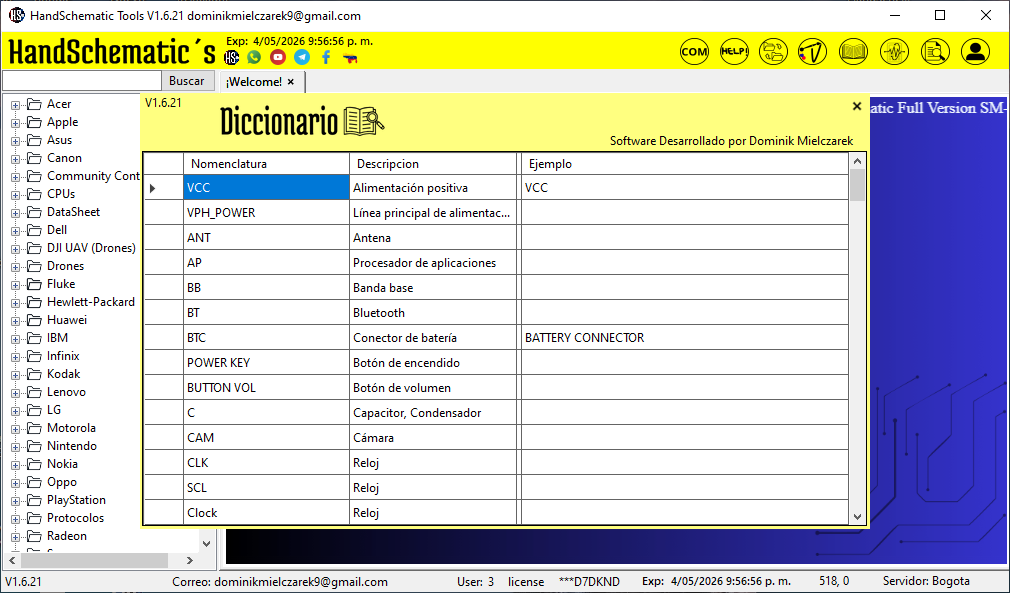Open the COM port tool icon

pyautogui.click(x=694, y=52)
